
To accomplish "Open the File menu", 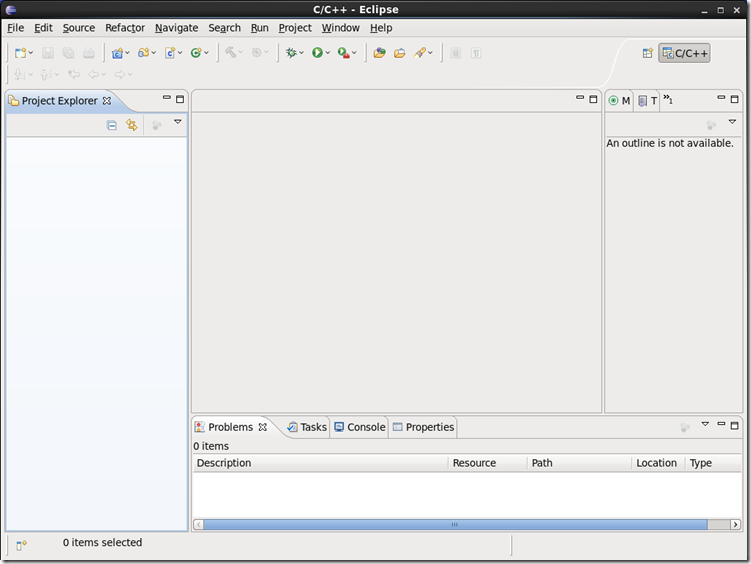I will [15, 28].
